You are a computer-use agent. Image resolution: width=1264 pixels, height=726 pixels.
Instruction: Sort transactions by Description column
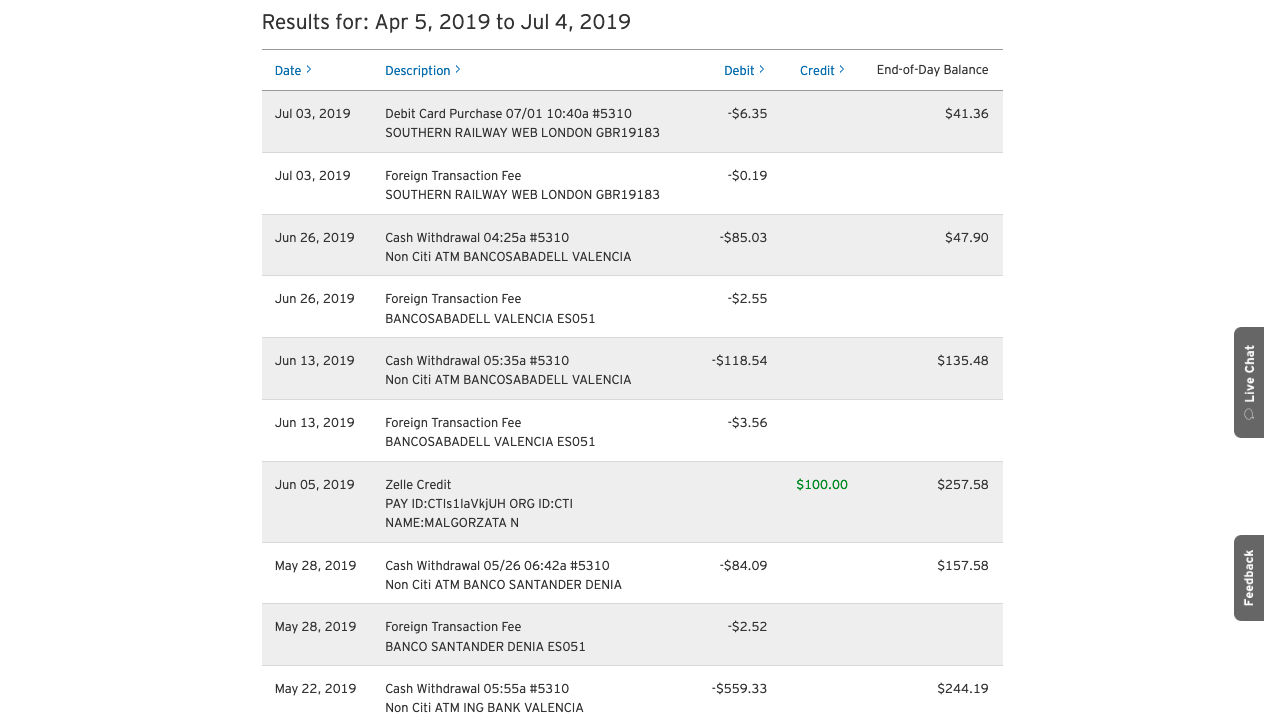click(x=422, y=70)
